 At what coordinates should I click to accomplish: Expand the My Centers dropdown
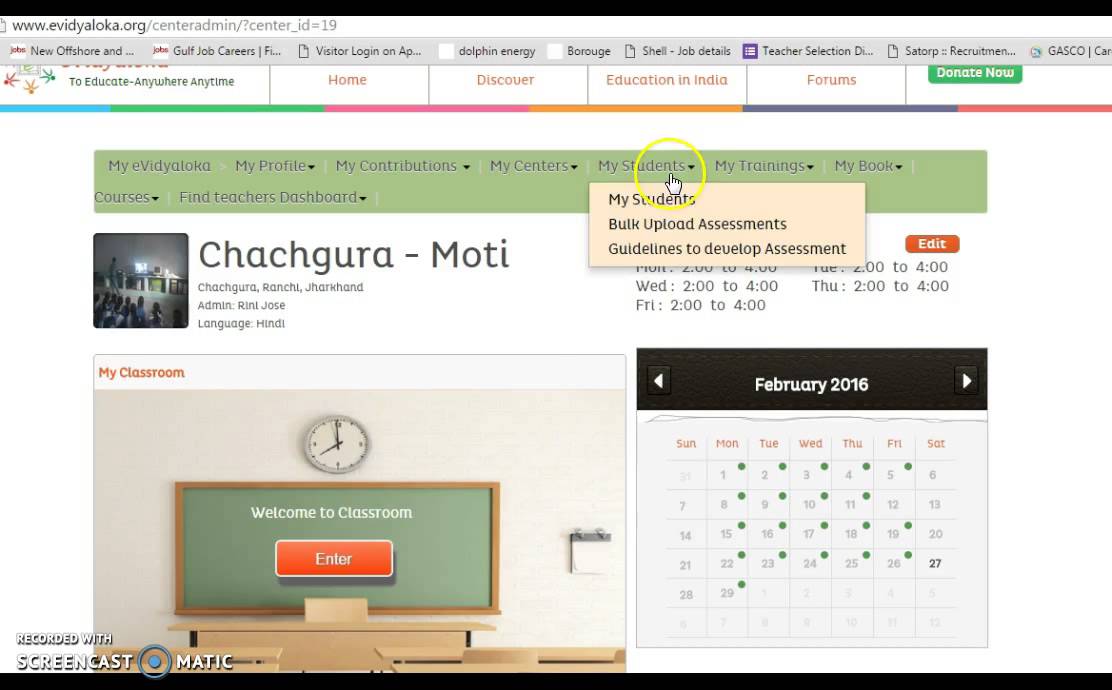pos(533,166)
